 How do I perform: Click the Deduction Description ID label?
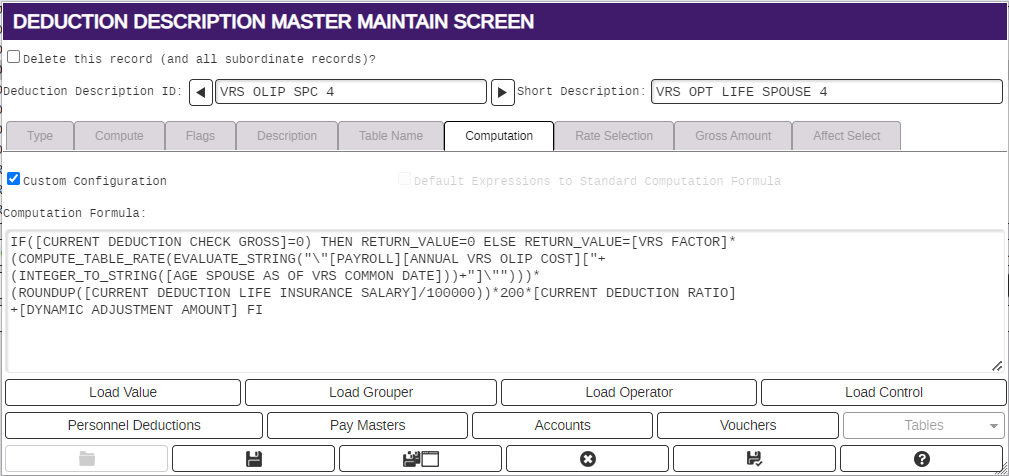pyautogui.click(x=93, y=91)
